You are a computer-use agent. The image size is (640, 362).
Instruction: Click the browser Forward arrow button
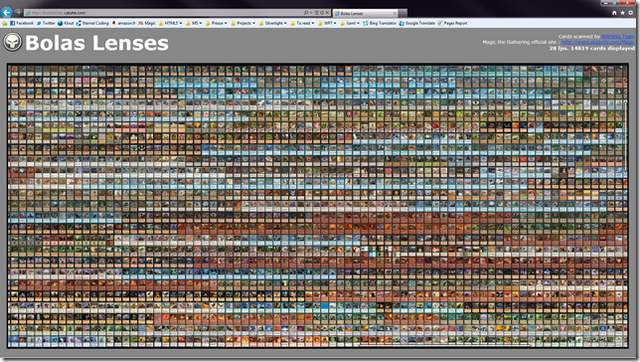coord(18,12)
